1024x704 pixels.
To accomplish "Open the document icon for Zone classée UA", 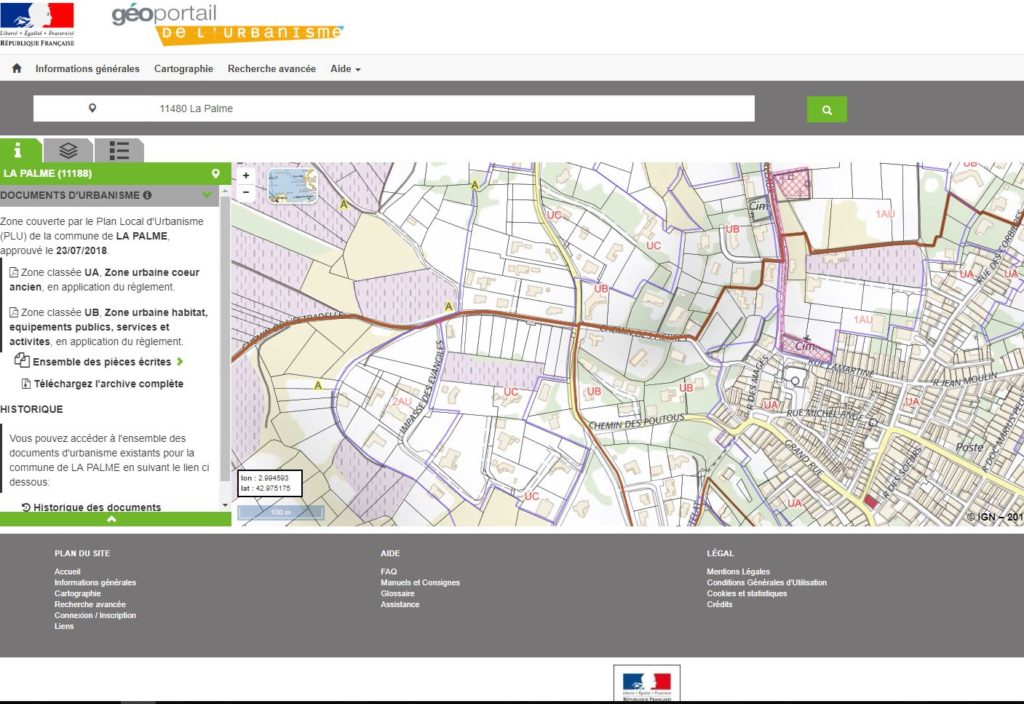I will [x=14, y=272].
